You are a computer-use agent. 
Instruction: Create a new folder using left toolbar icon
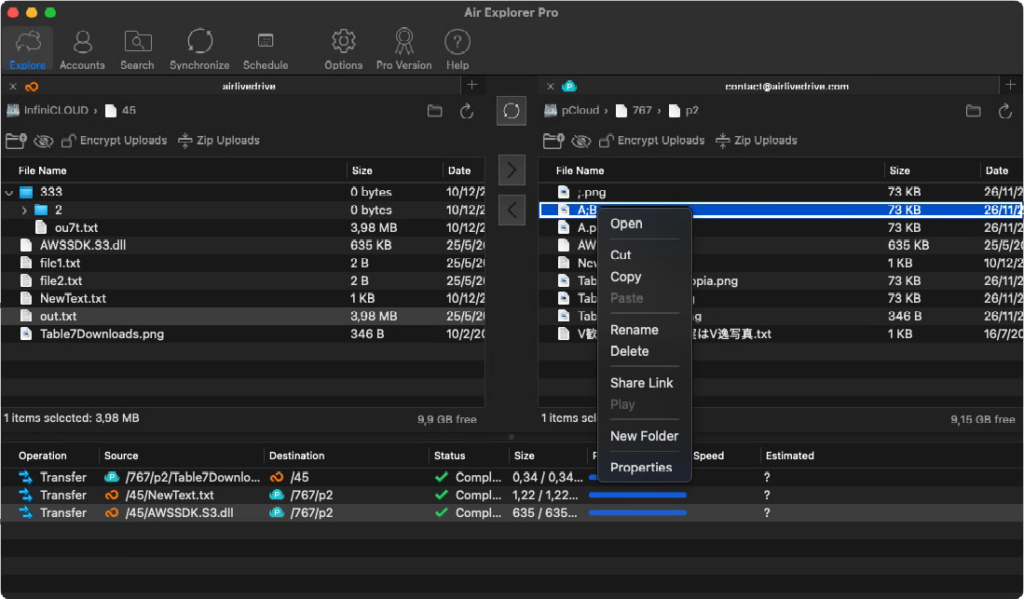point(16,140)
